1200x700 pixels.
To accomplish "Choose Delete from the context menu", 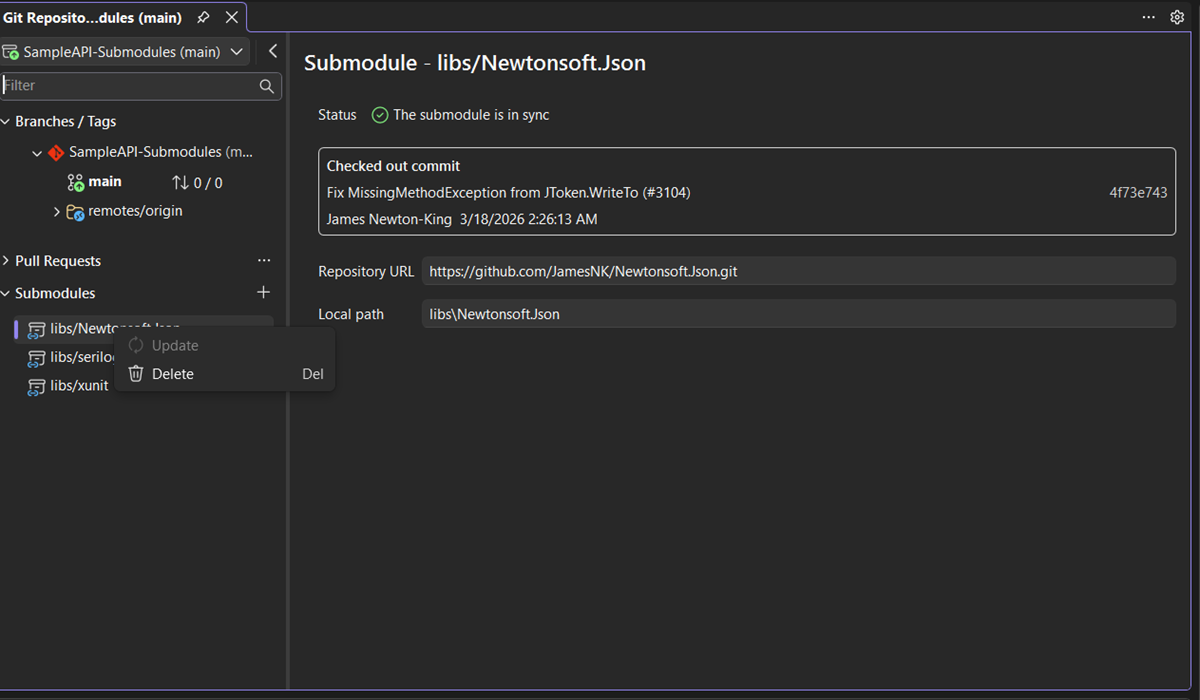I will (x=225, y=374).
